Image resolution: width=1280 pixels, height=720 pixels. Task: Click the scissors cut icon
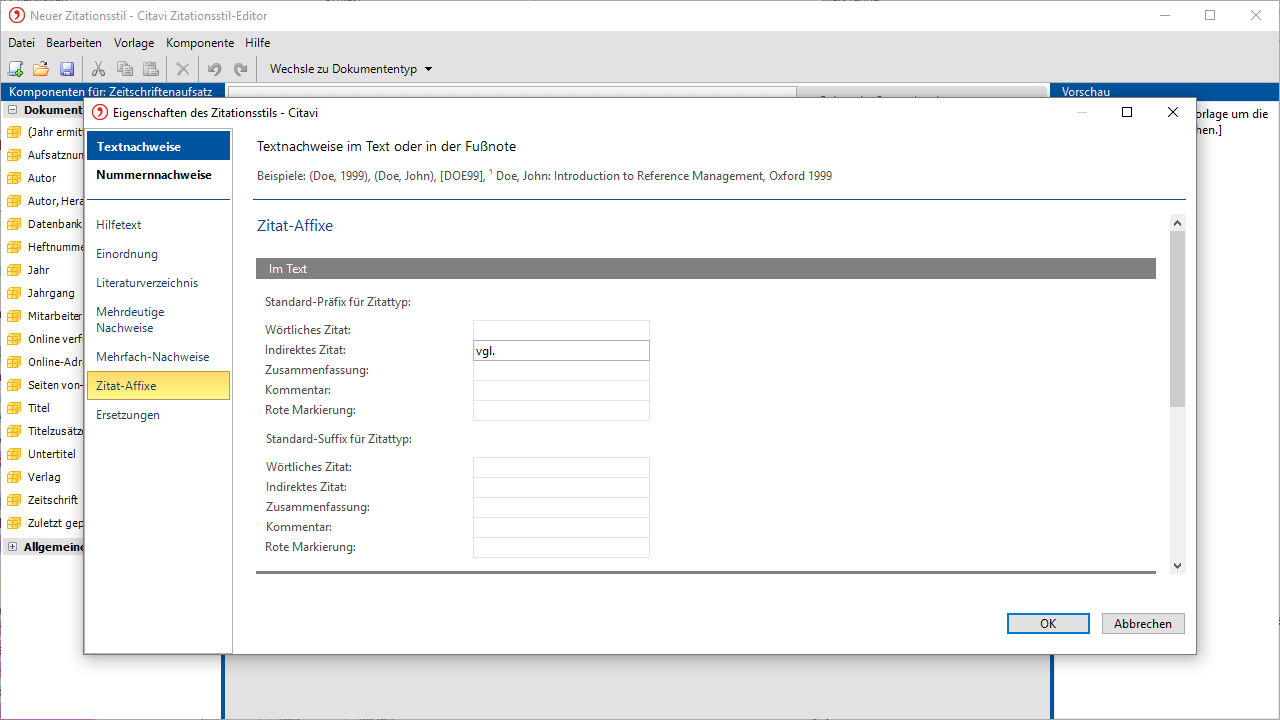click(98, 69)
